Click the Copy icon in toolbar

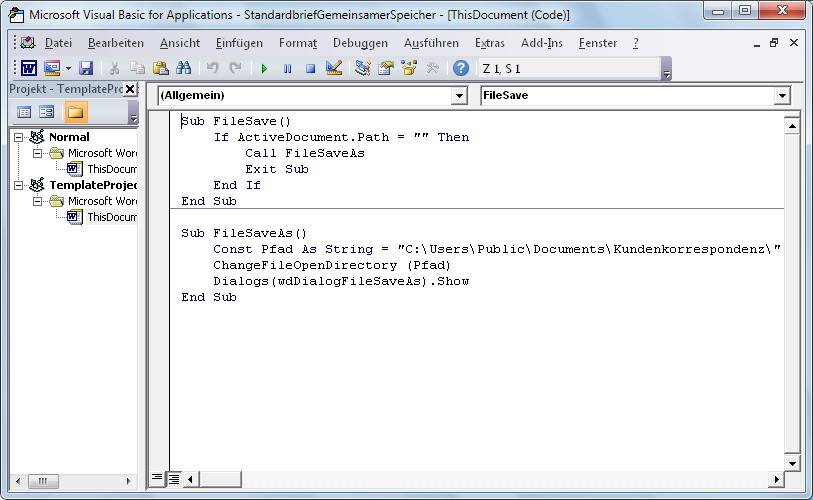pos(137,68)
